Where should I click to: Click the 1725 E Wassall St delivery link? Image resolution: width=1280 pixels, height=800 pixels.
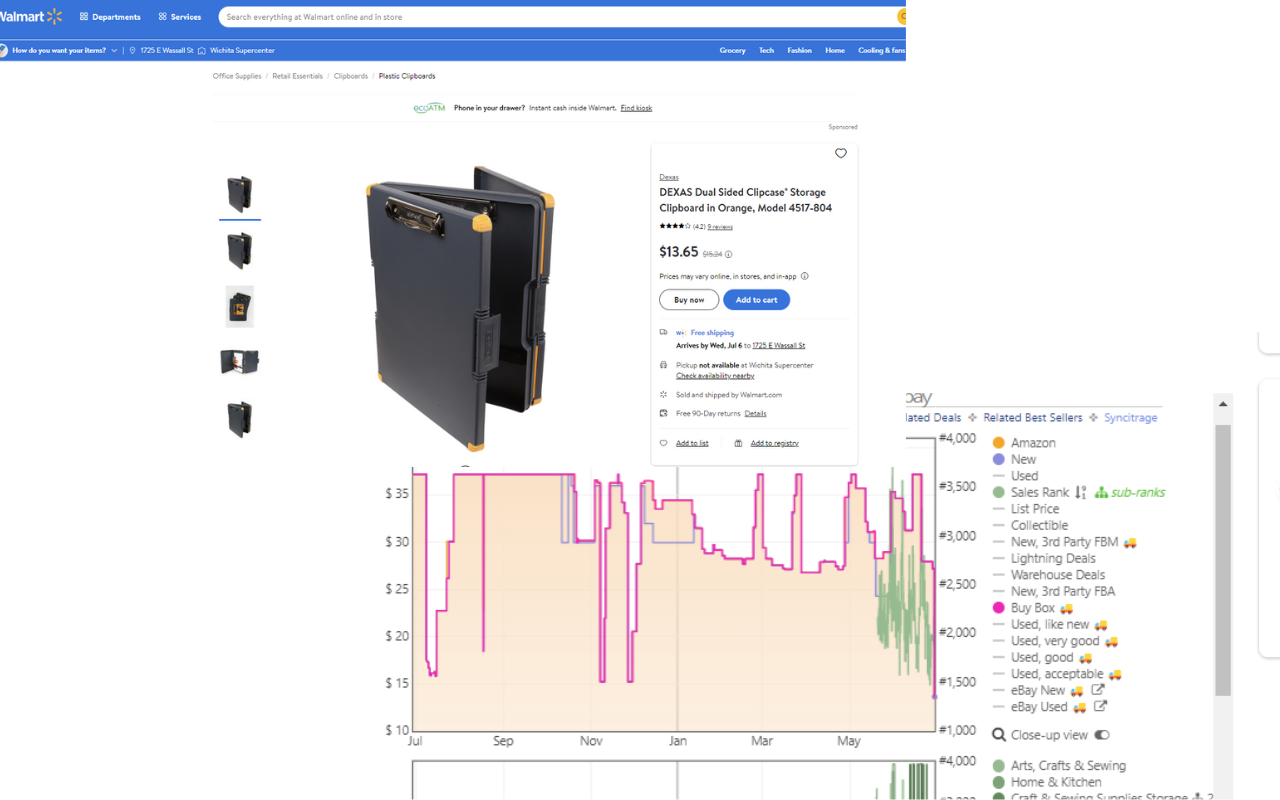pyautogui.click(x=779, y=345)
